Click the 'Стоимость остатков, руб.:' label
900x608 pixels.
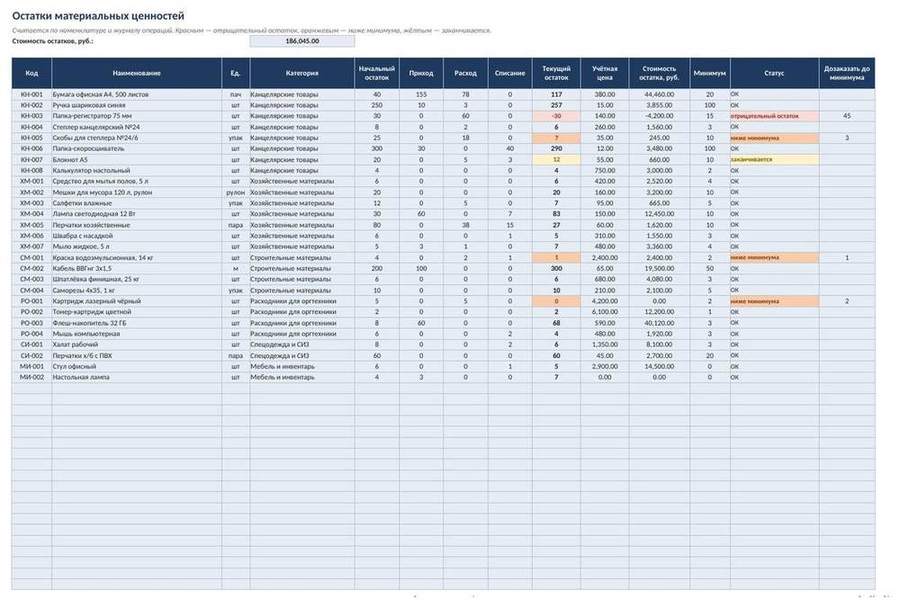(52, 41)
